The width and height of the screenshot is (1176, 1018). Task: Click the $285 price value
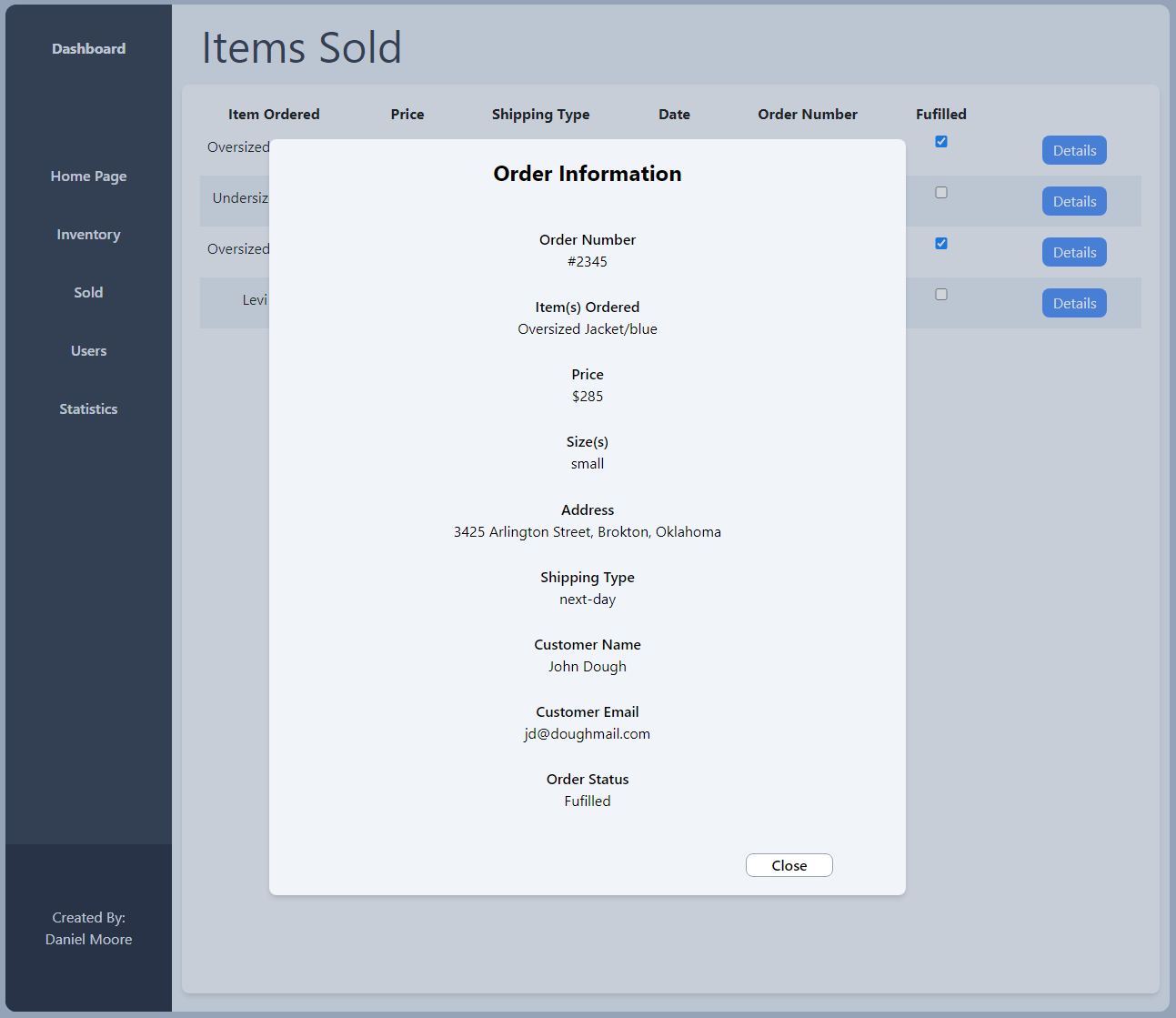click(588, 397)
